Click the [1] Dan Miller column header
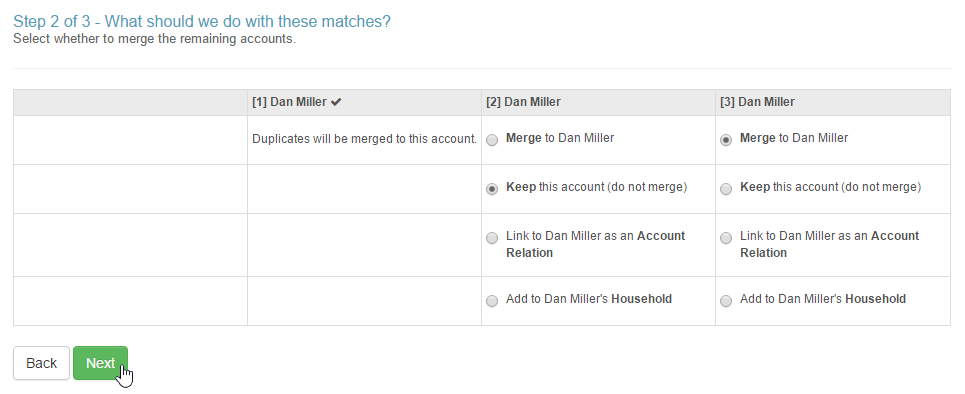This screenshot has width=965, height=394. [x=364, y=102]
